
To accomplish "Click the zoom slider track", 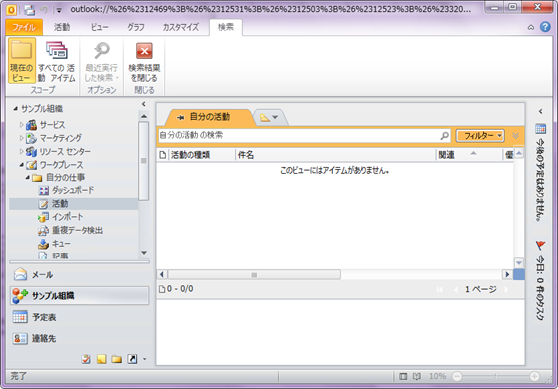I will coord(495,376).
